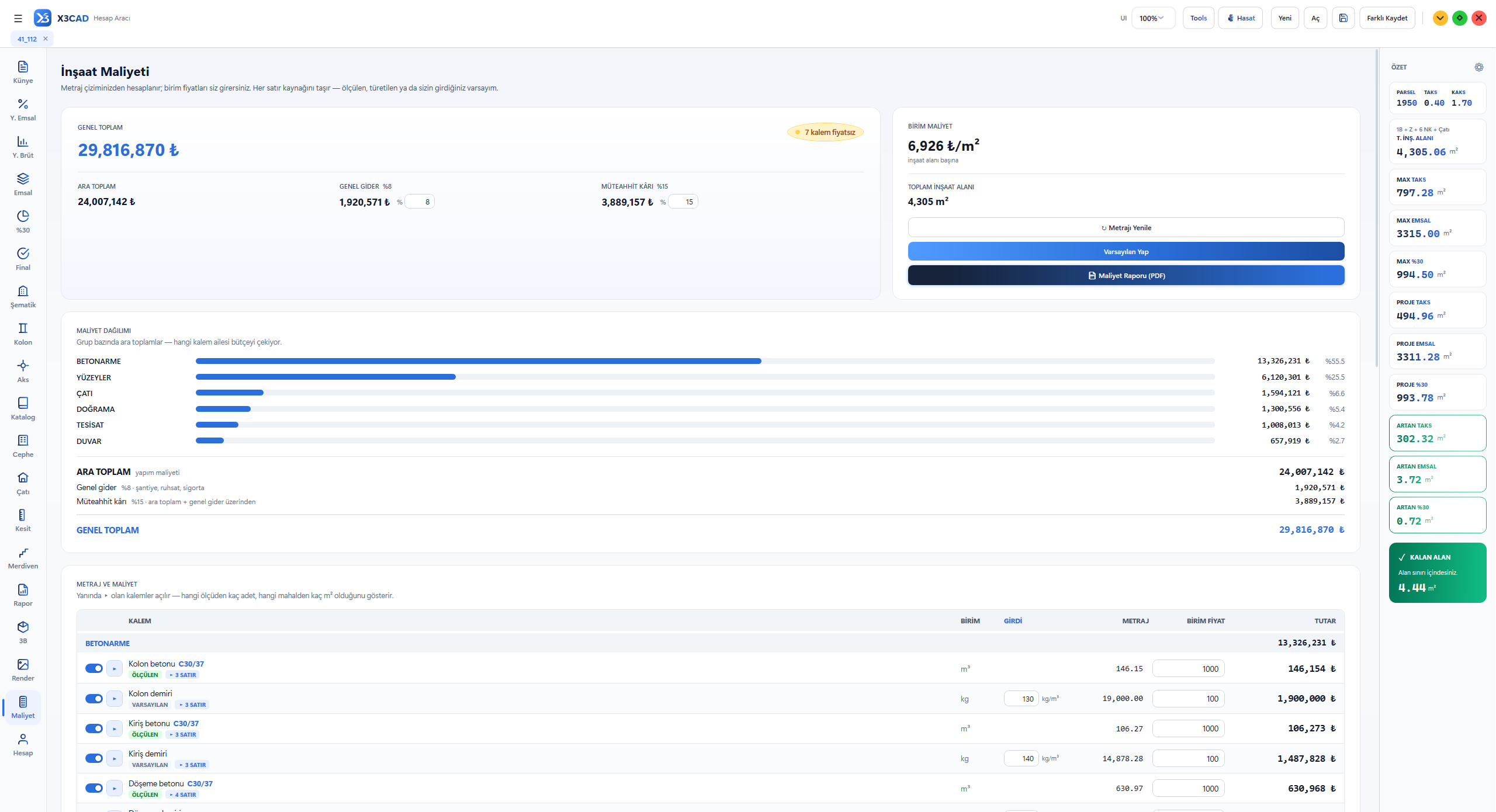Expand the Döşeme betonu row details
Screen dimensions: 1496x812
115,788
